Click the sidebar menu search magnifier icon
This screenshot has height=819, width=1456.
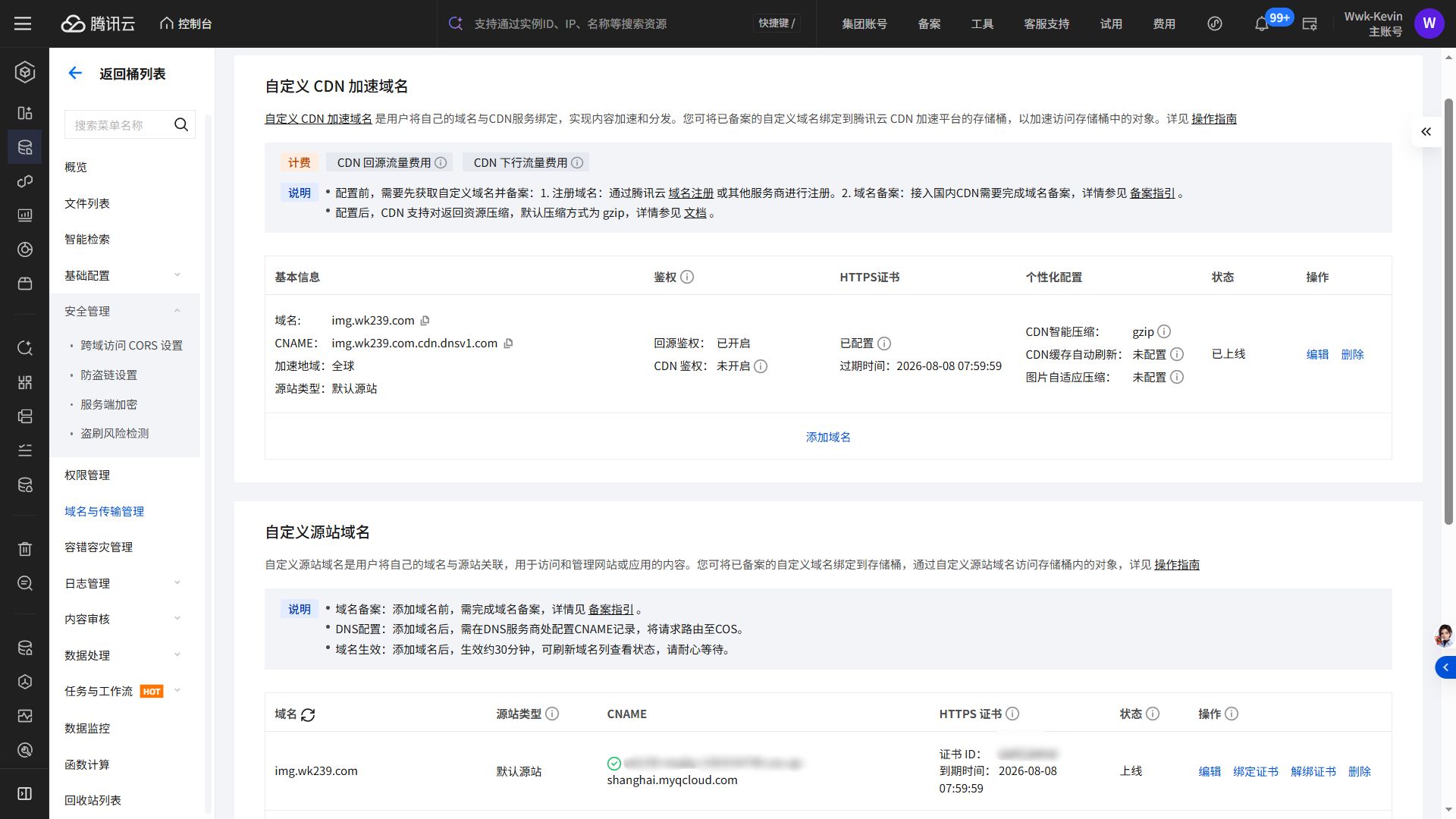181,125
